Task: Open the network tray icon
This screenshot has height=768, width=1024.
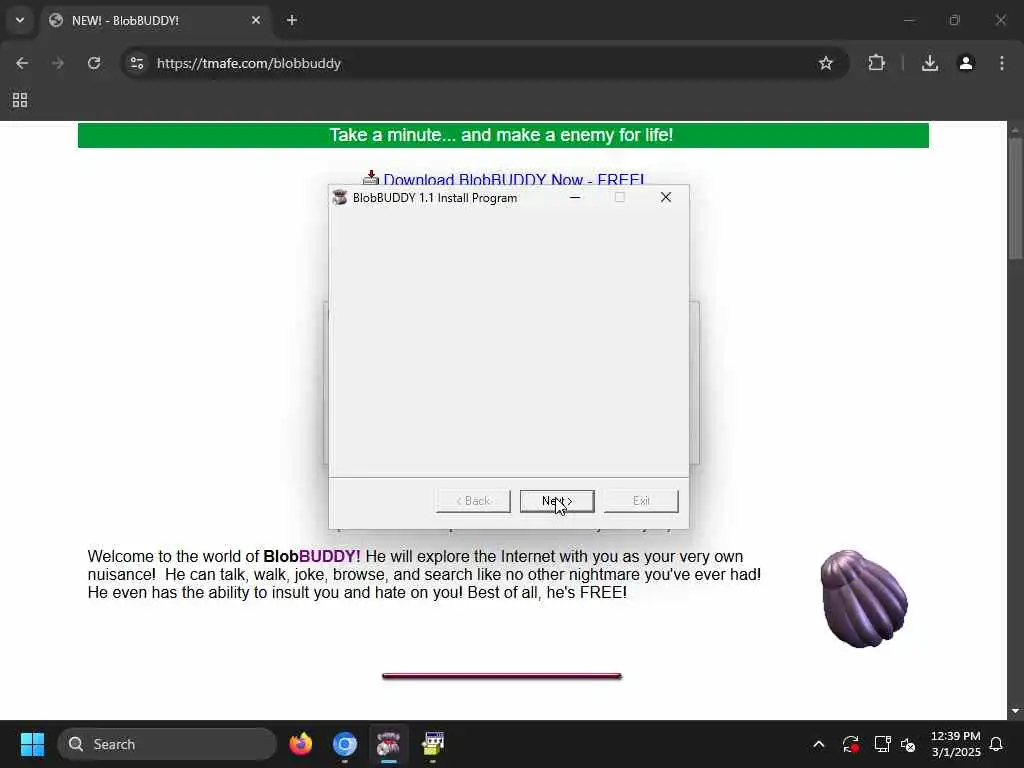Action: point(882,744)
